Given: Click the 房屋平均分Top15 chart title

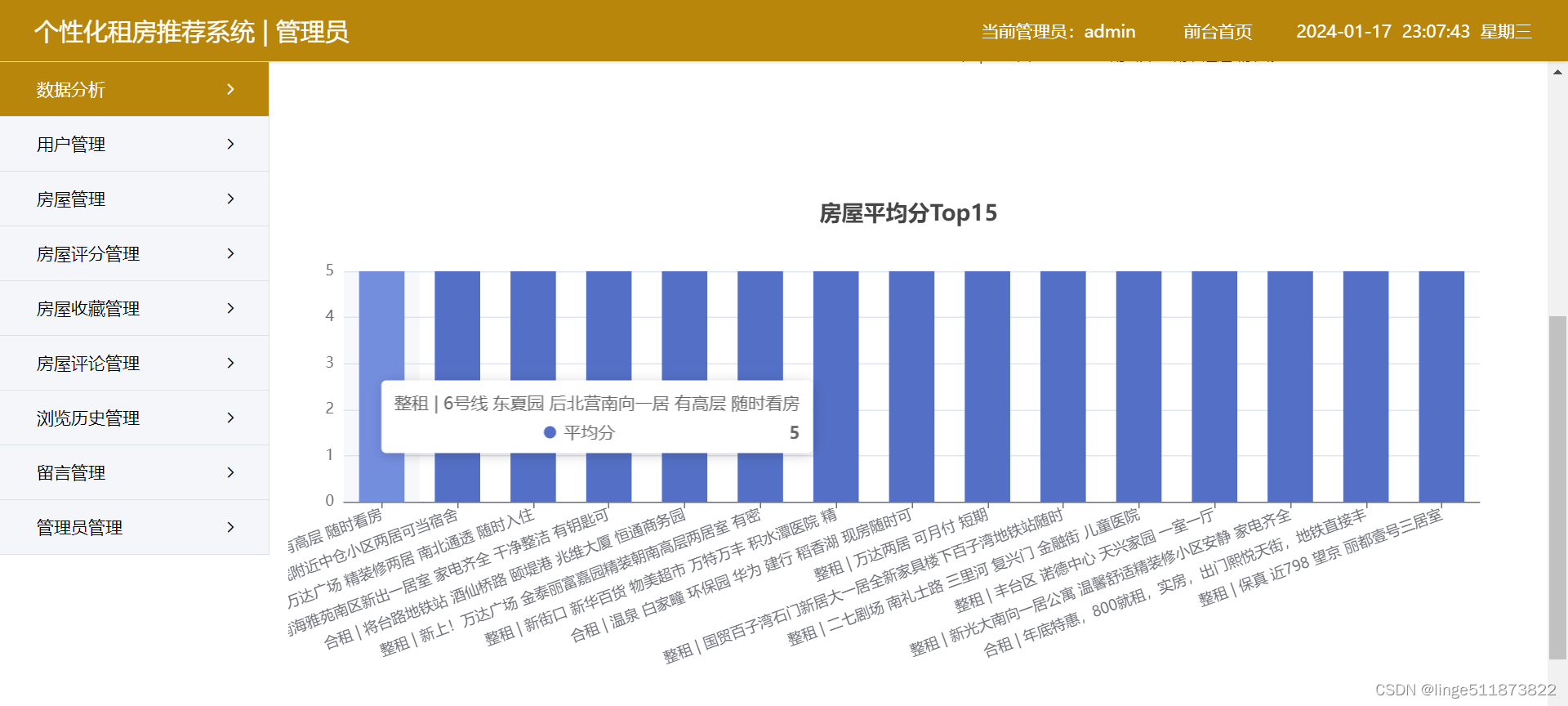Looking at the screenshot, I should pos(908,213).
